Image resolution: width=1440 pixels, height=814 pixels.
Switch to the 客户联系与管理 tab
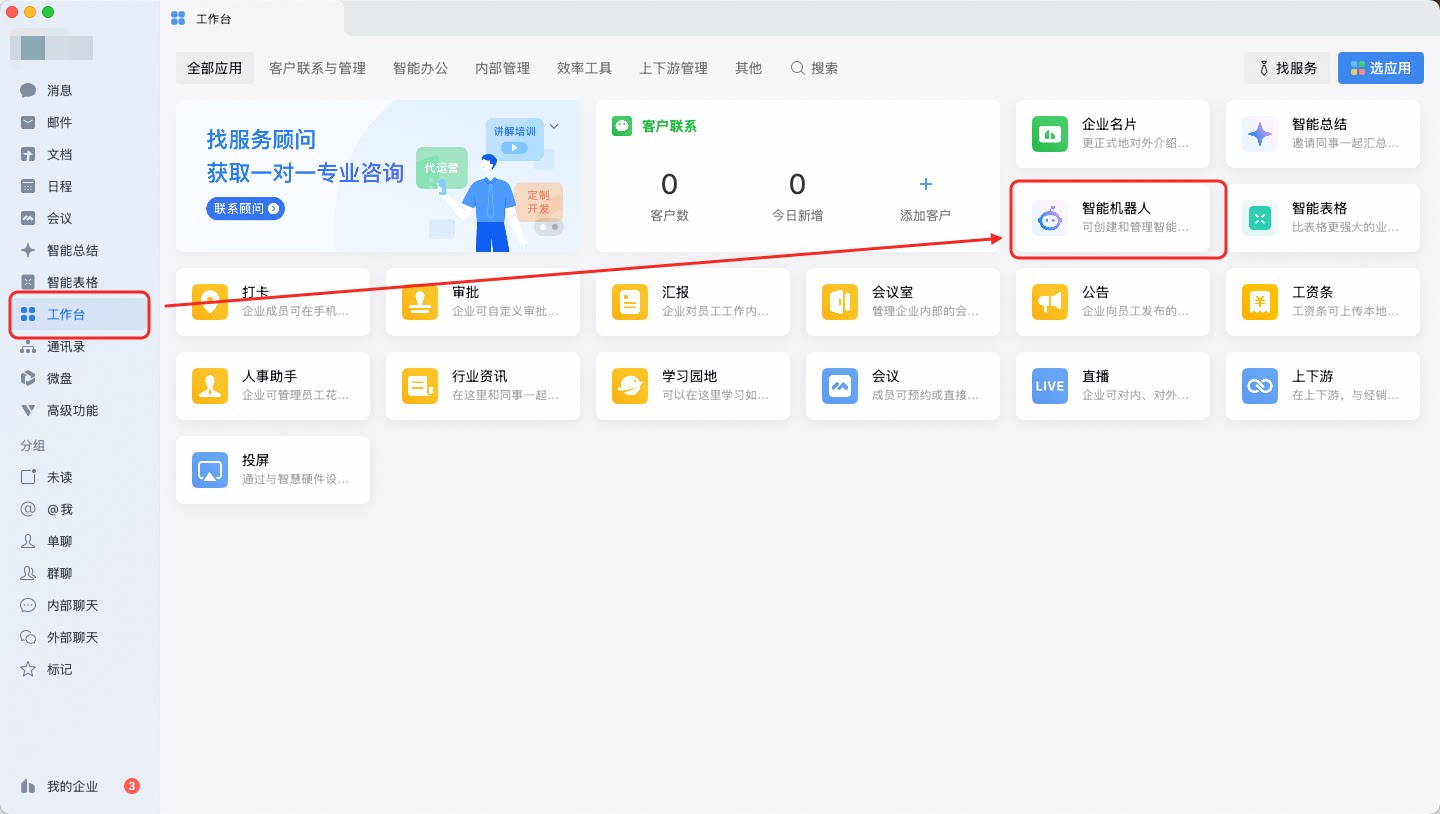click(x=317, y=68)
